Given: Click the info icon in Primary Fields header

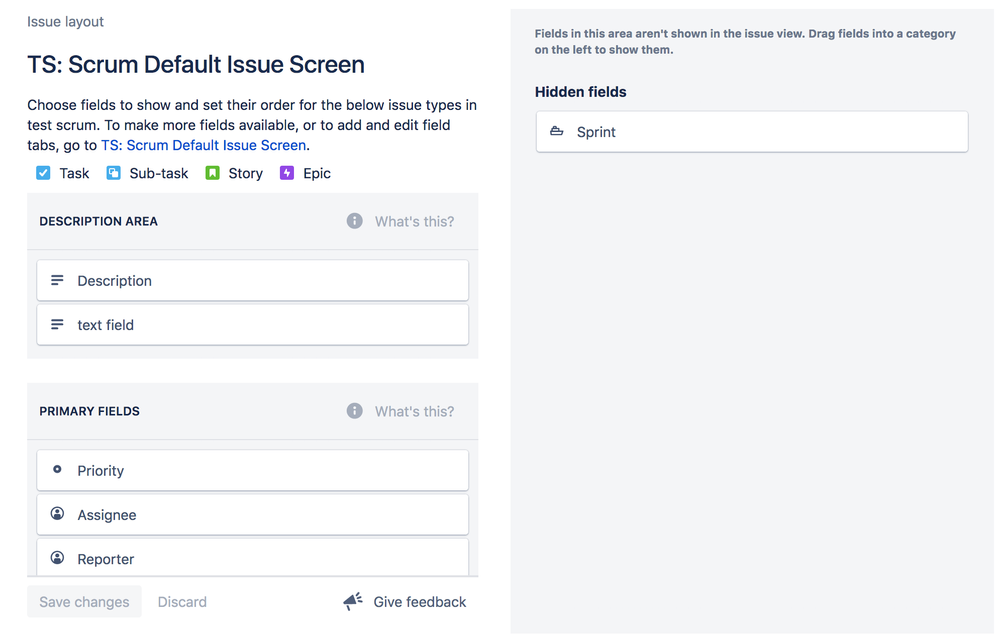Looking at the screenshot, I should tap(354, 410).
